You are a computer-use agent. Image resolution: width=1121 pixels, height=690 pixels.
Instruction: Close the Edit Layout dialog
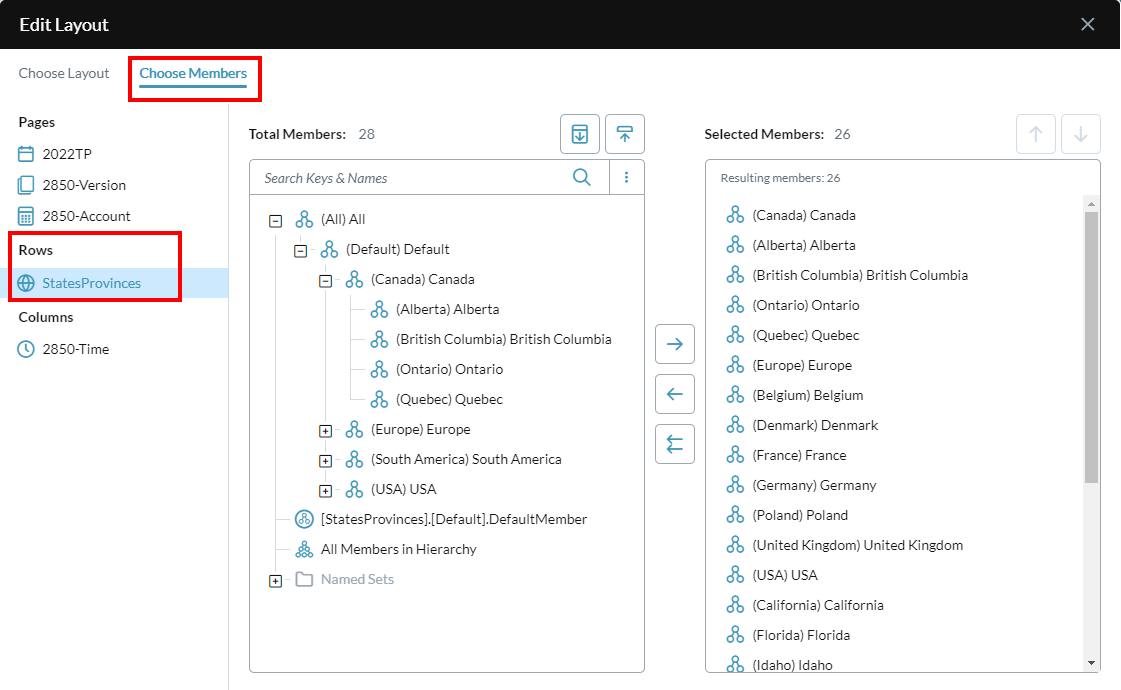(x=1087, y=24)
